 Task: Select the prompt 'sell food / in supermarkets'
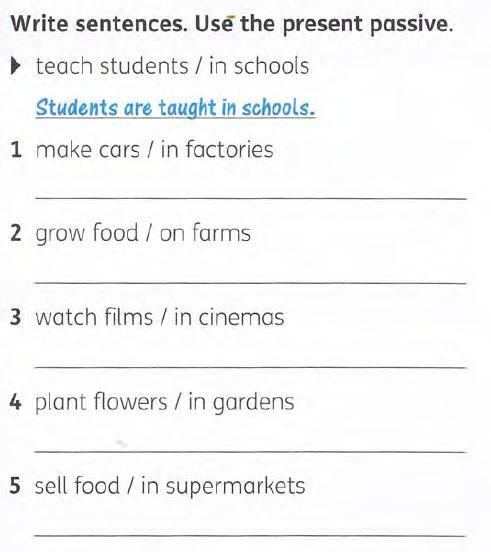tap(170, 487)
